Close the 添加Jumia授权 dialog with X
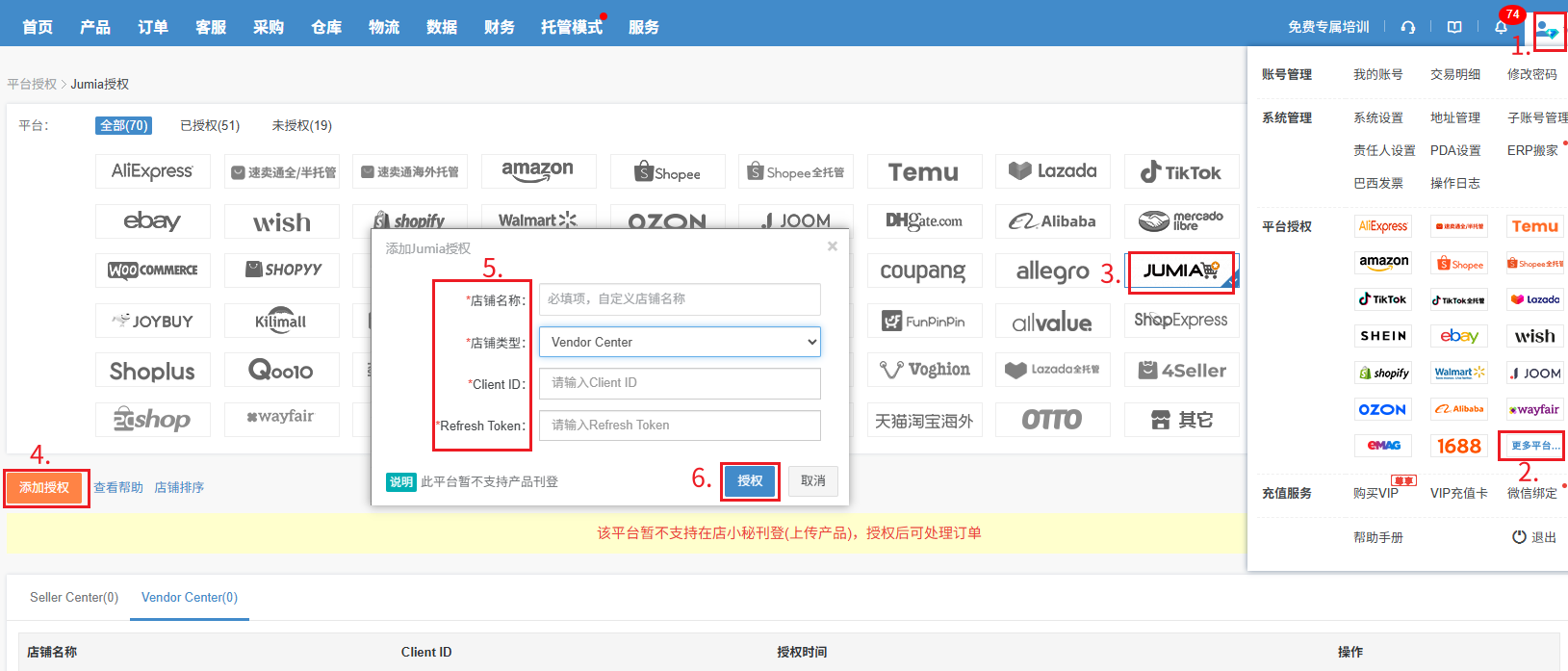1568x671 pixels. point(833,246)
